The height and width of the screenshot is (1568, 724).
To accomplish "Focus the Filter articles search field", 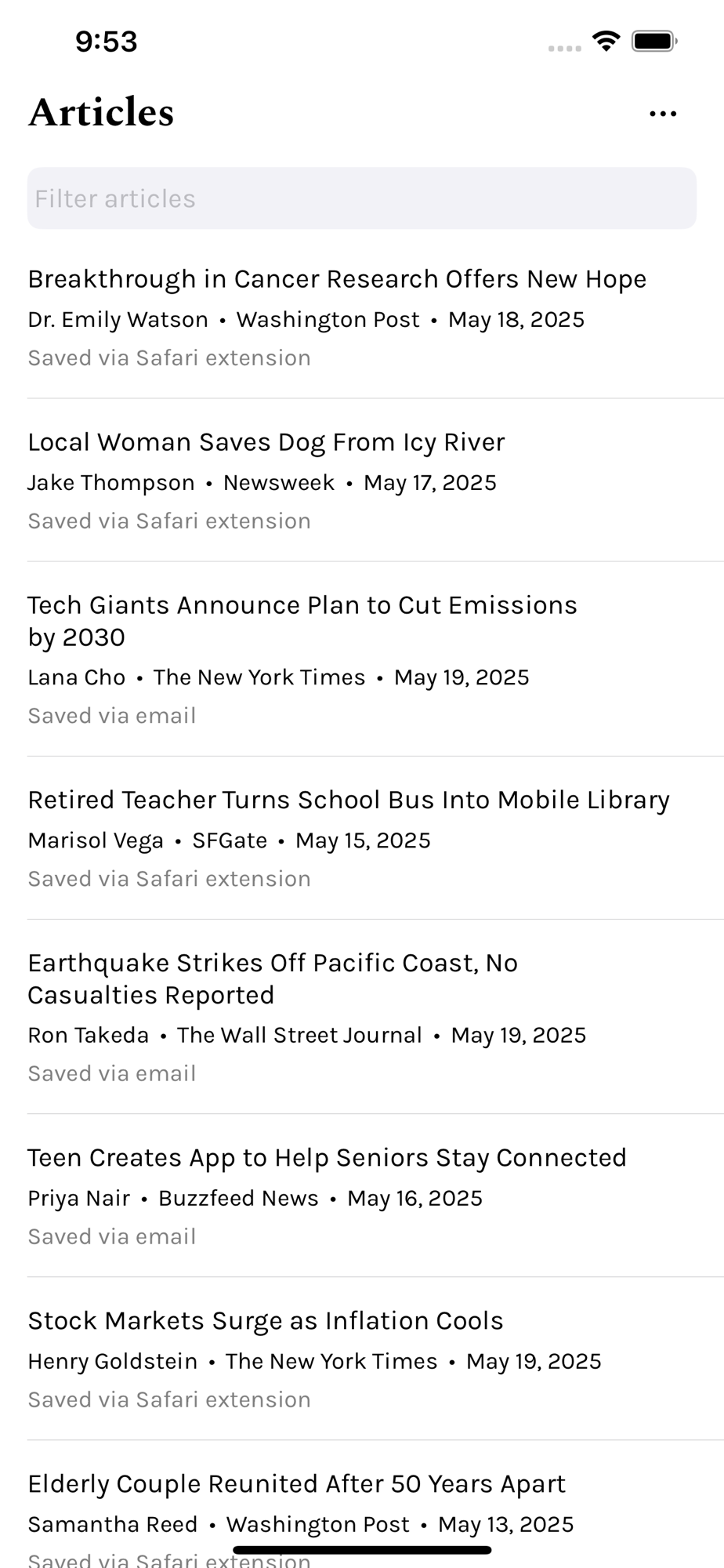I will 362,198.
